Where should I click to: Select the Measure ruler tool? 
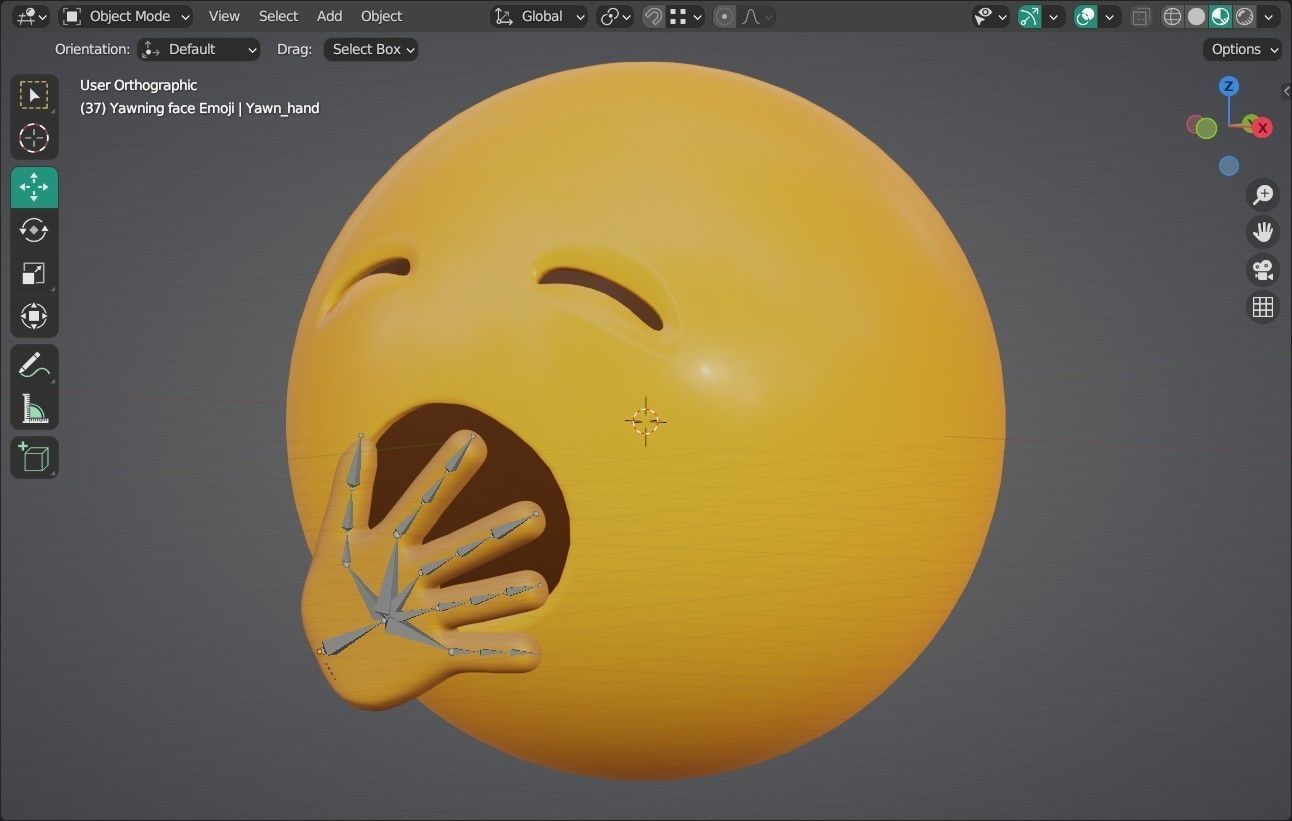tap(34, 408)
